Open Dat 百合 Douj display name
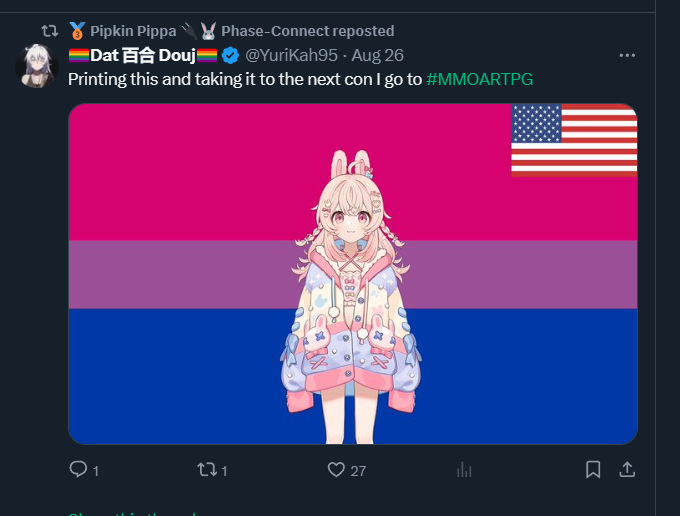Image resolution: width=680 pixels, height=516 pixels. pos(143,56)
